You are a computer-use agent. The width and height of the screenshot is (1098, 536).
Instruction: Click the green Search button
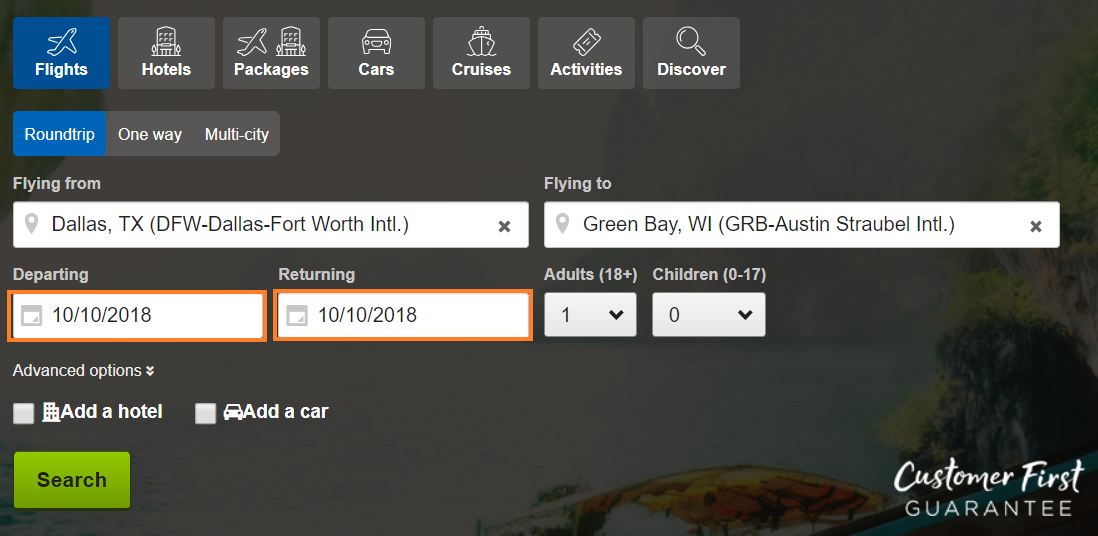pyautogui.click(x=72, y=480)
